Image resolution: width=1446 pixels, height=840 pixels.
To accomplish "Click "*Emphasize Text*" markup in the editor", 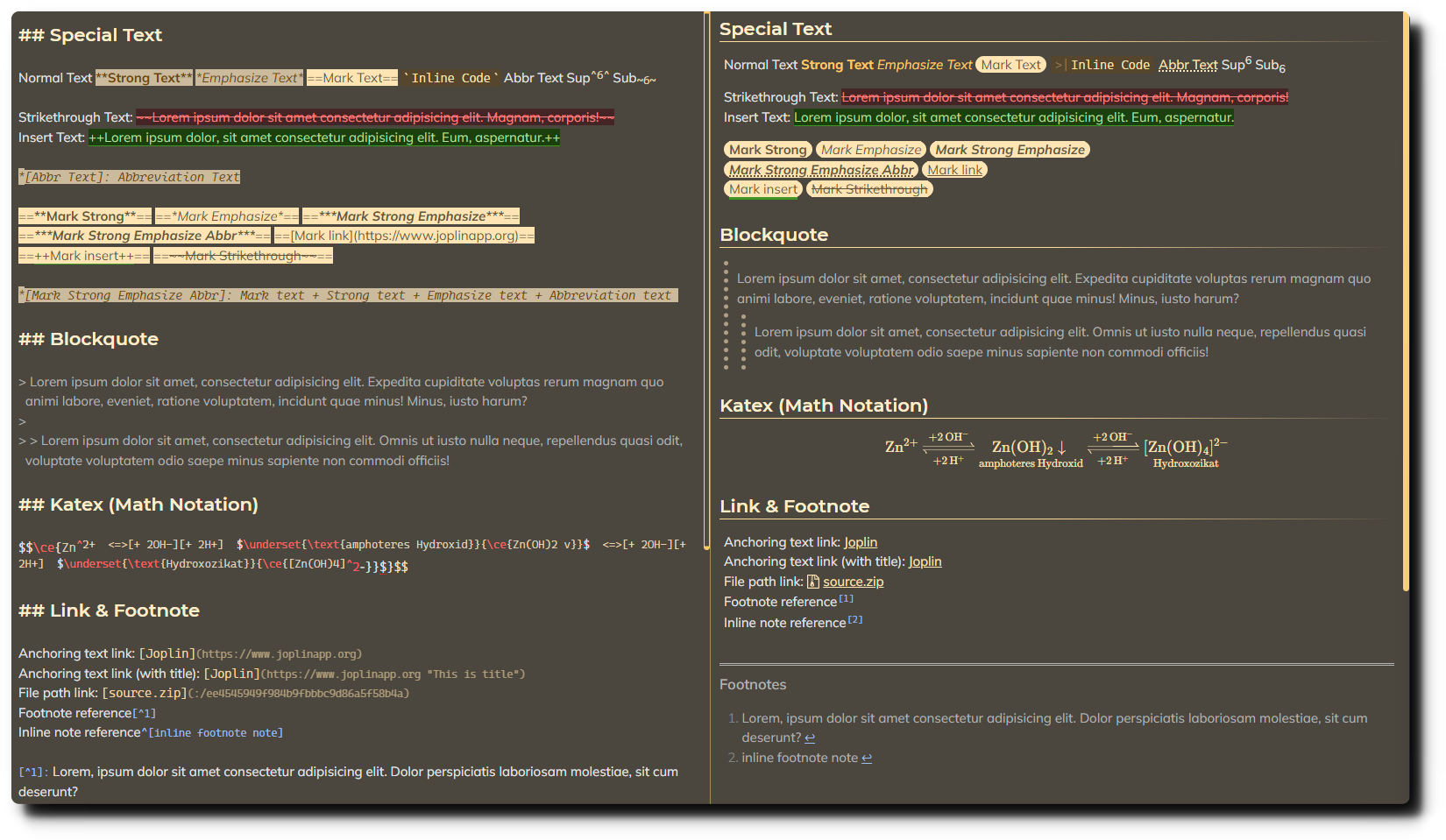I will (x=250, y=78).
